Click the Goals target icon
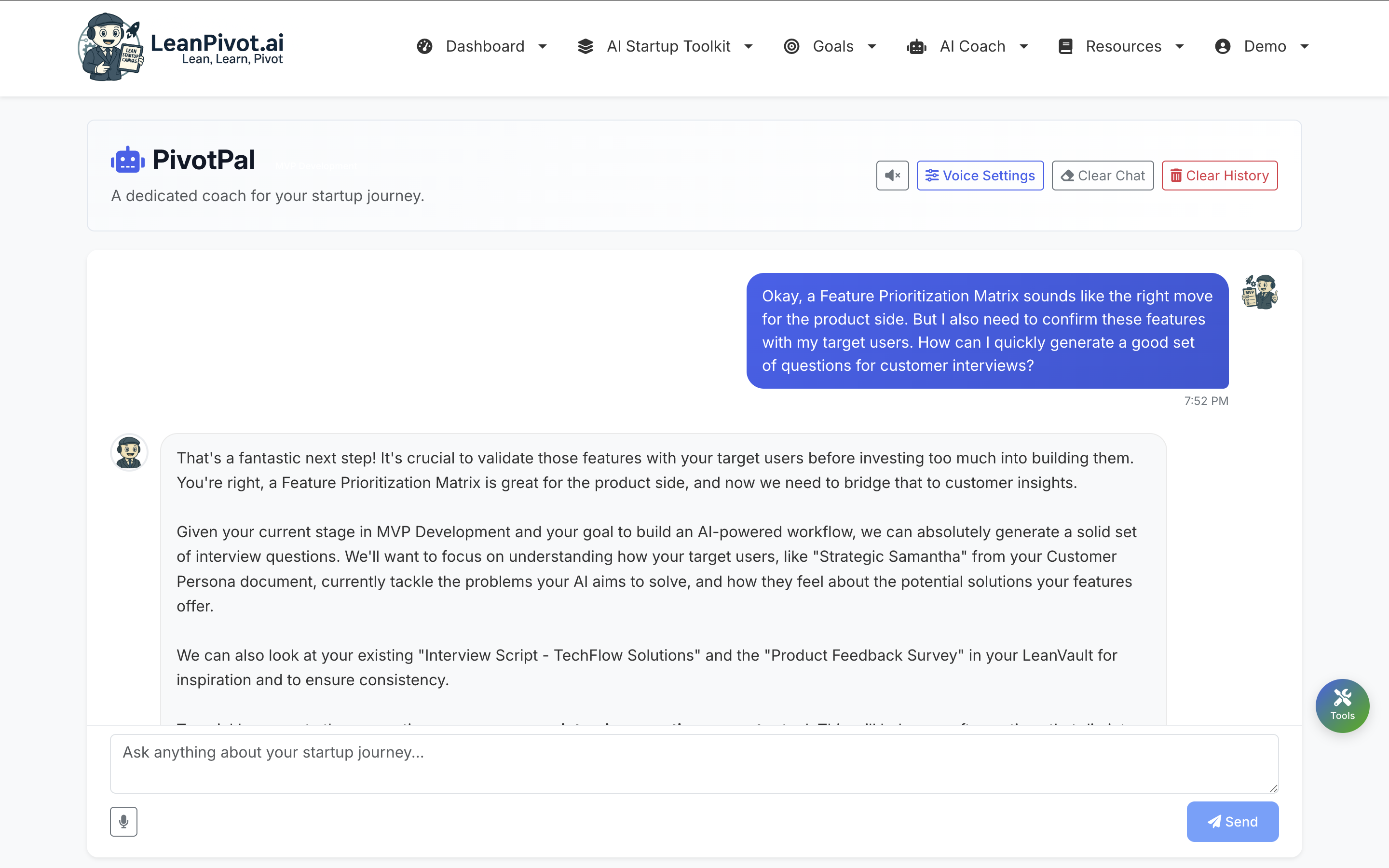Image resolution: width=1389 pixels, height=868 pixels. click(x=792, y=46)
